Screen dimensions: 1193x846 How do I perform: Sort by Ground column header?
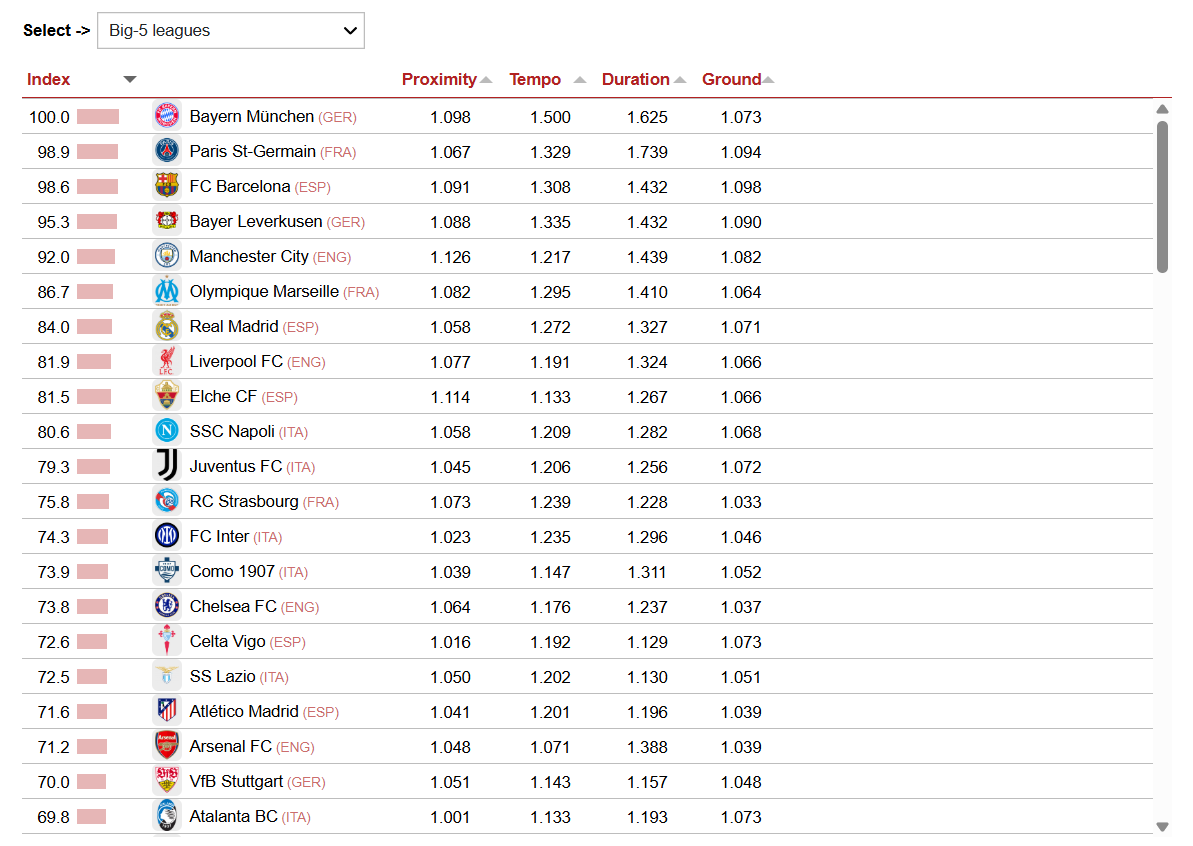pos(731,79)
